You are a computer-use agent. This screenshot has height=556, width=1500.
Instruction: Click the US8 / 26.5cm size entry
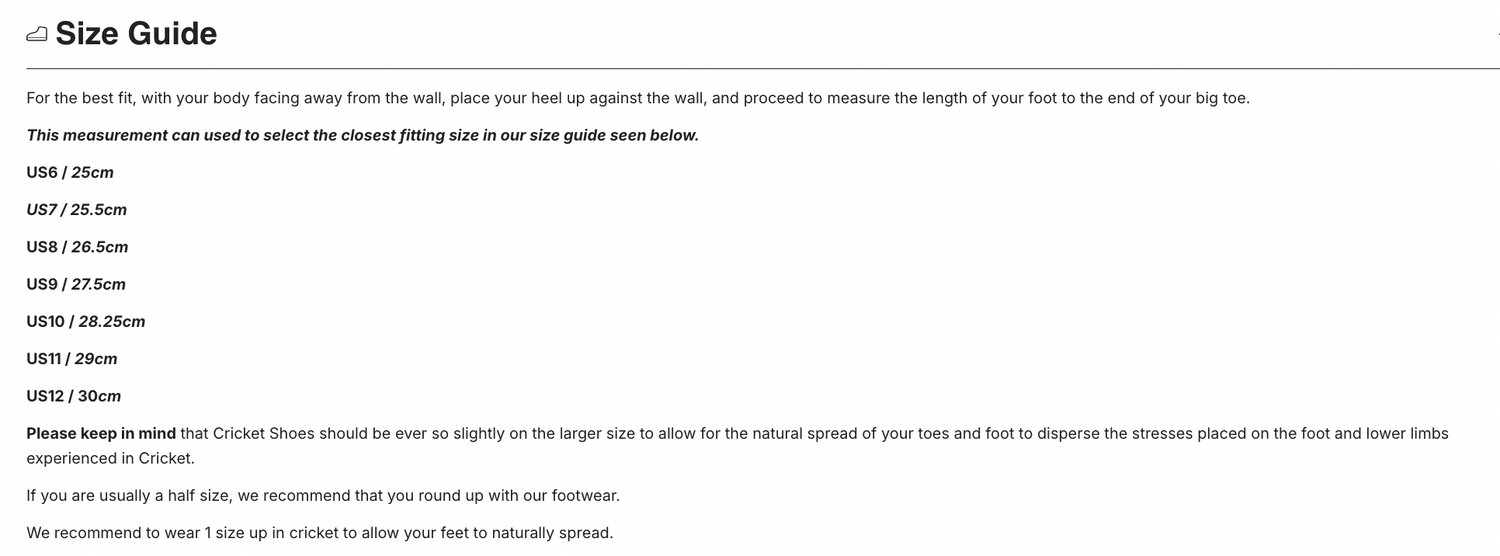coord(77,247)
